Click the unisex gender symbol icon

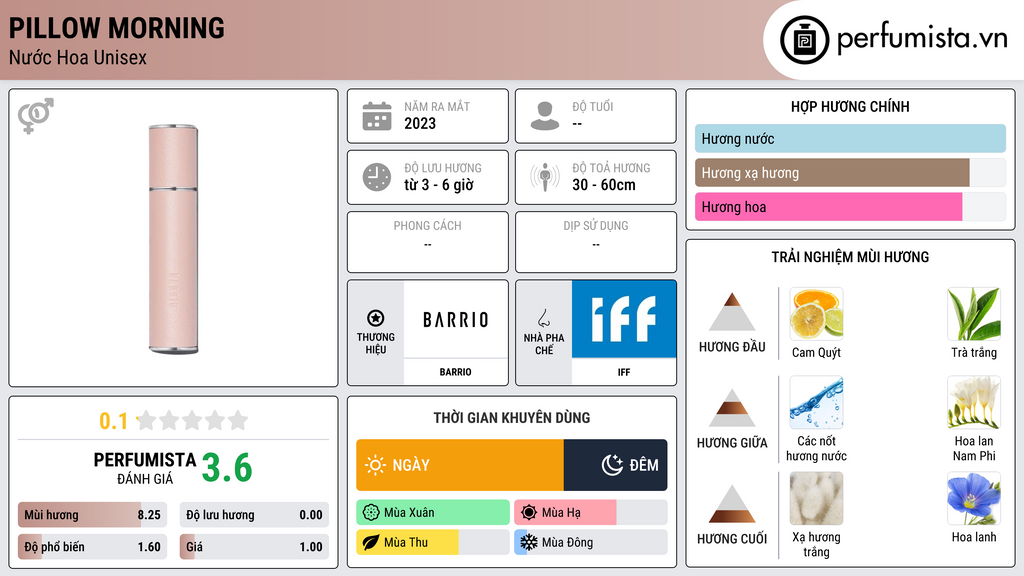[36, 116]
